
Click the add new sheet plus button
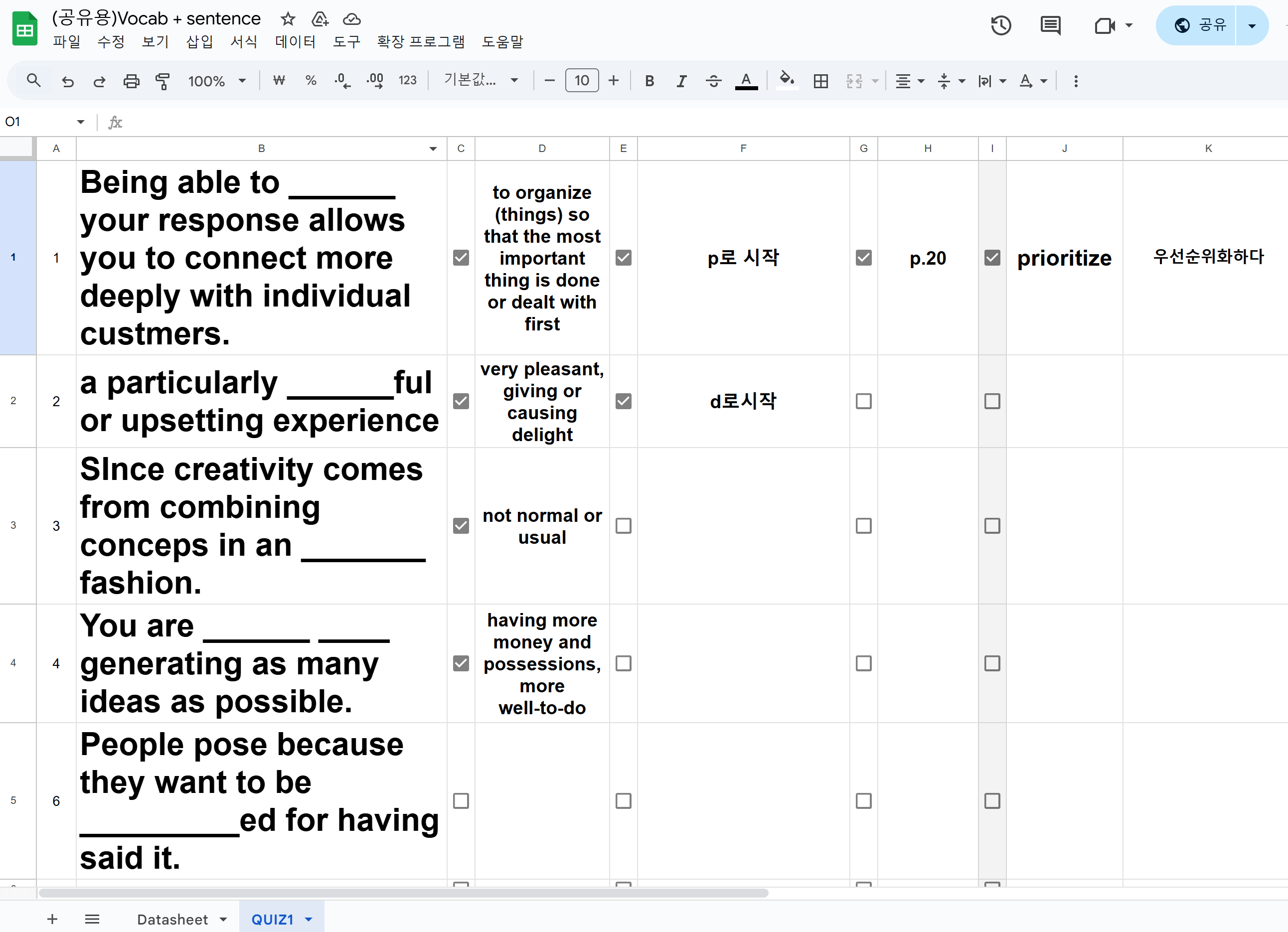[x=52, y=919]
